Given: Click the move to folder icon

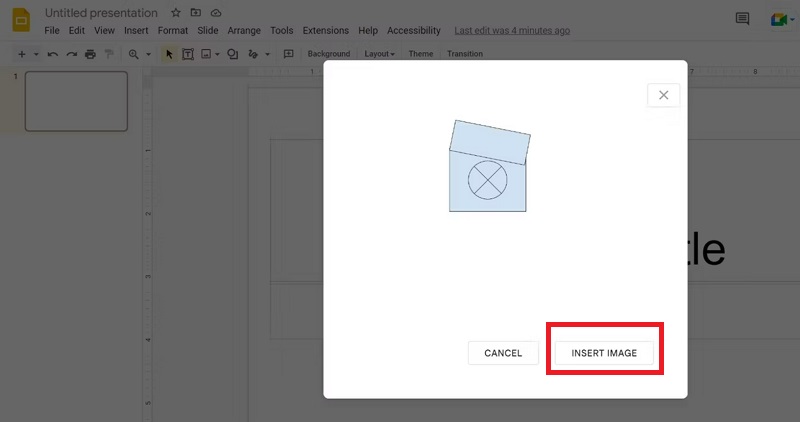Looking at the screenshot, I should point(196,13).
